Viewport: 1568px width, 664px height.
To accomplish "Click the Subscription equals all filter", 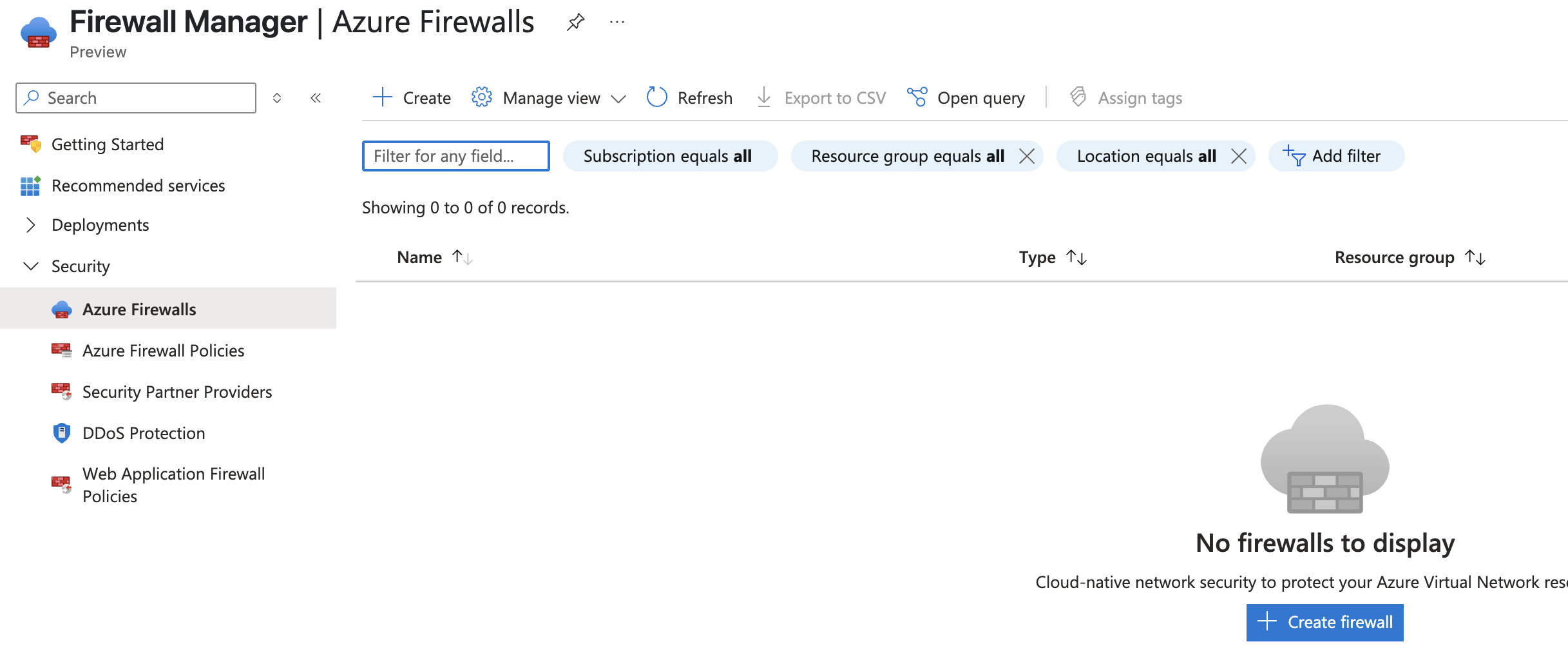I will pyautogui.click(x=670, y=156).
